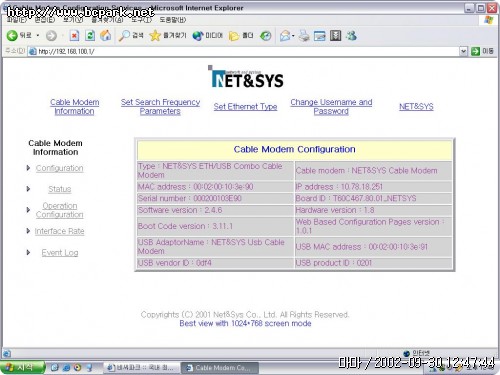Screen dimensions: 500x375
Task: Open Cable Modem Information top link
Action: click(74, 107)
